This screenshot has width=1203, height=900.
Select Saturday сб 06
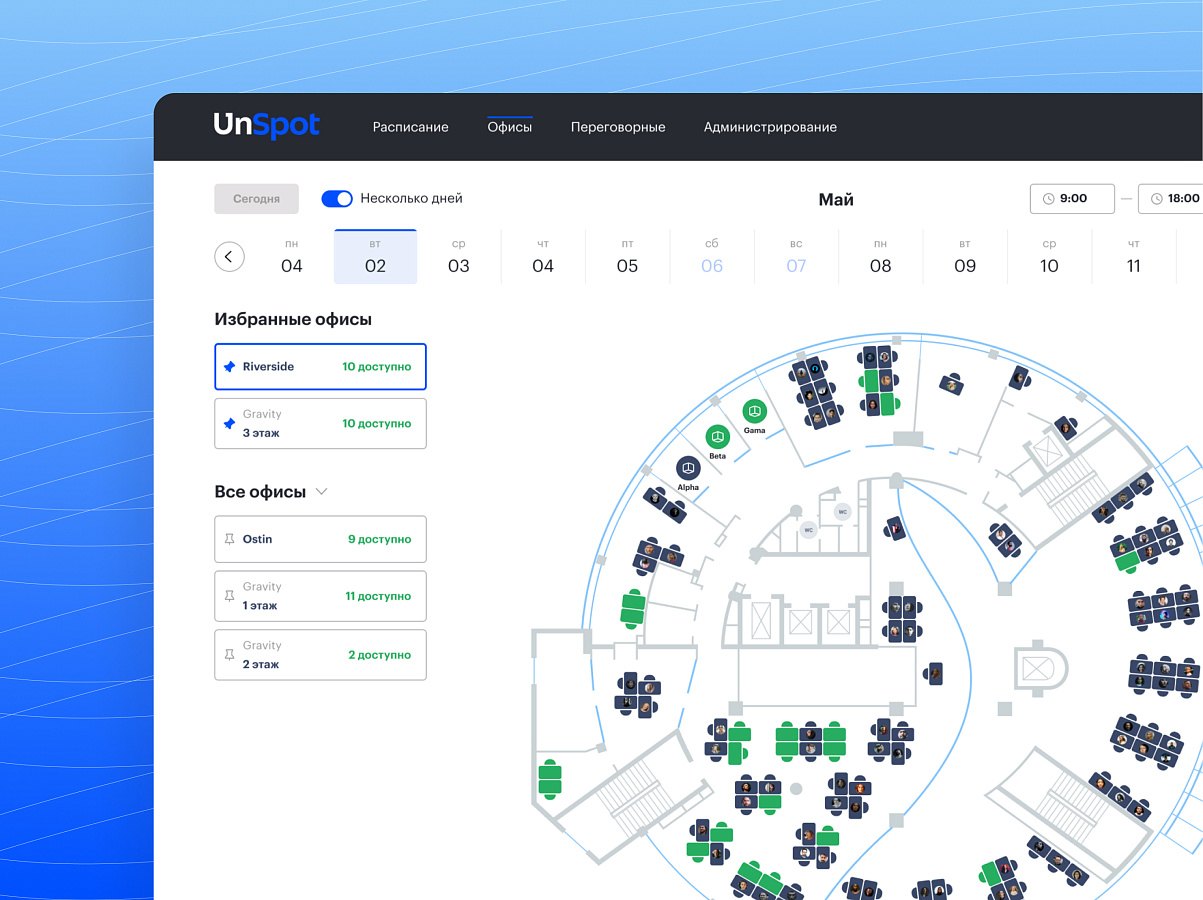pyautogui.click(x=712, y=257)
